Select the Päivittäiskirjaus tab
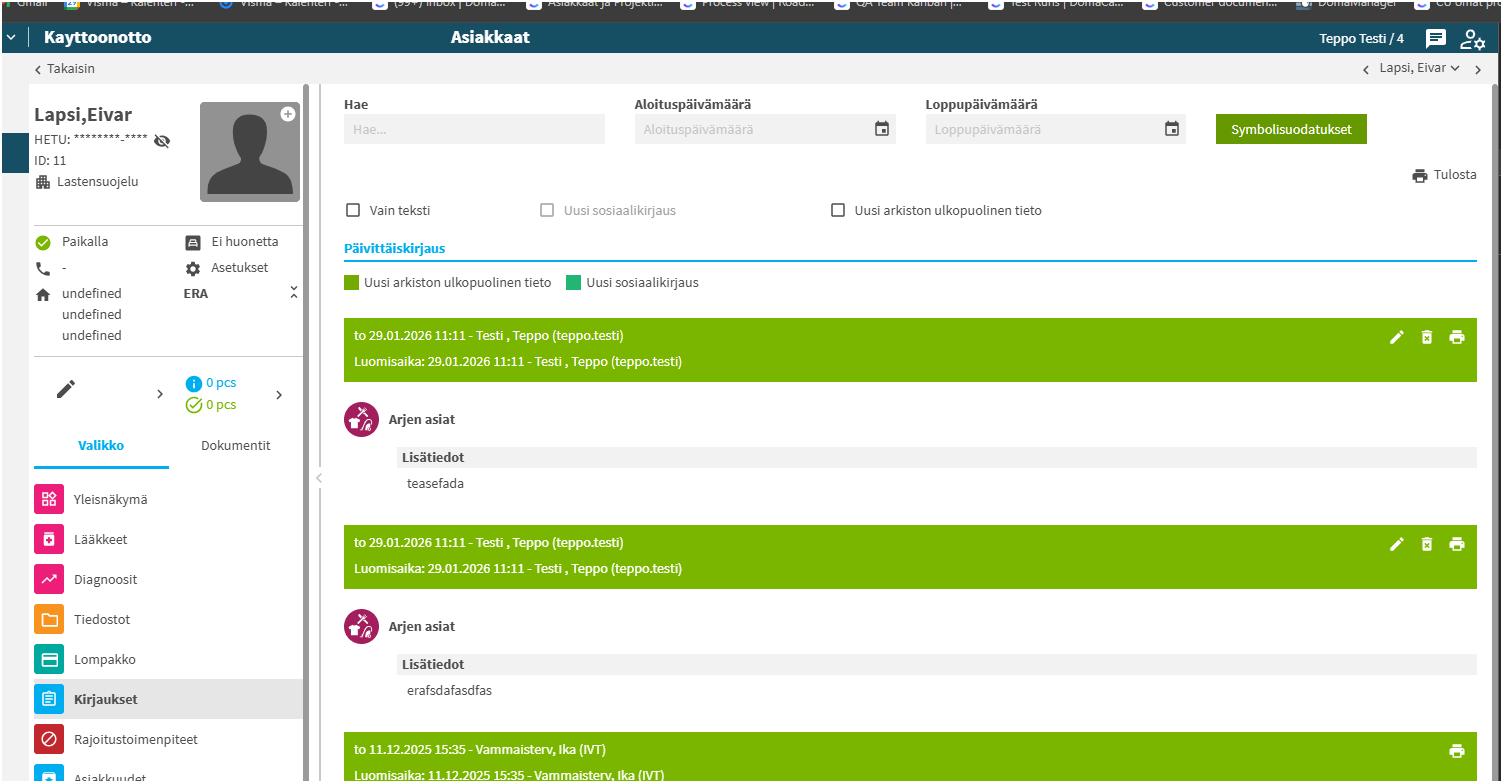 [x=395, y=248]
